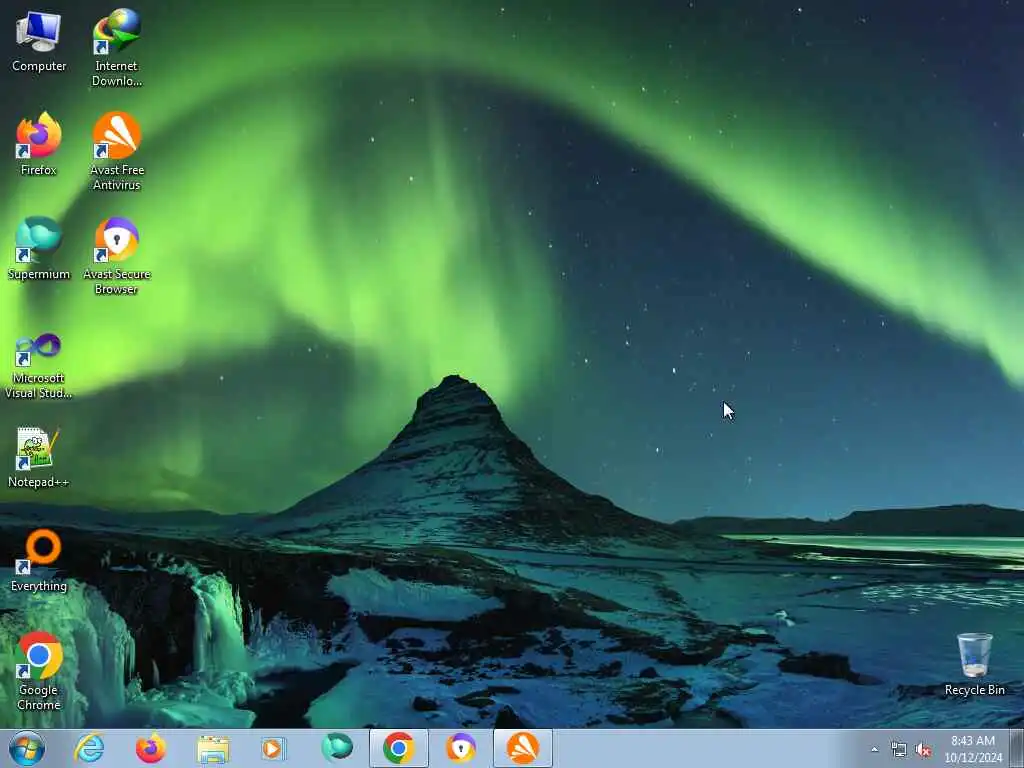Click the Show desktop button

[x=1017, y=748]
